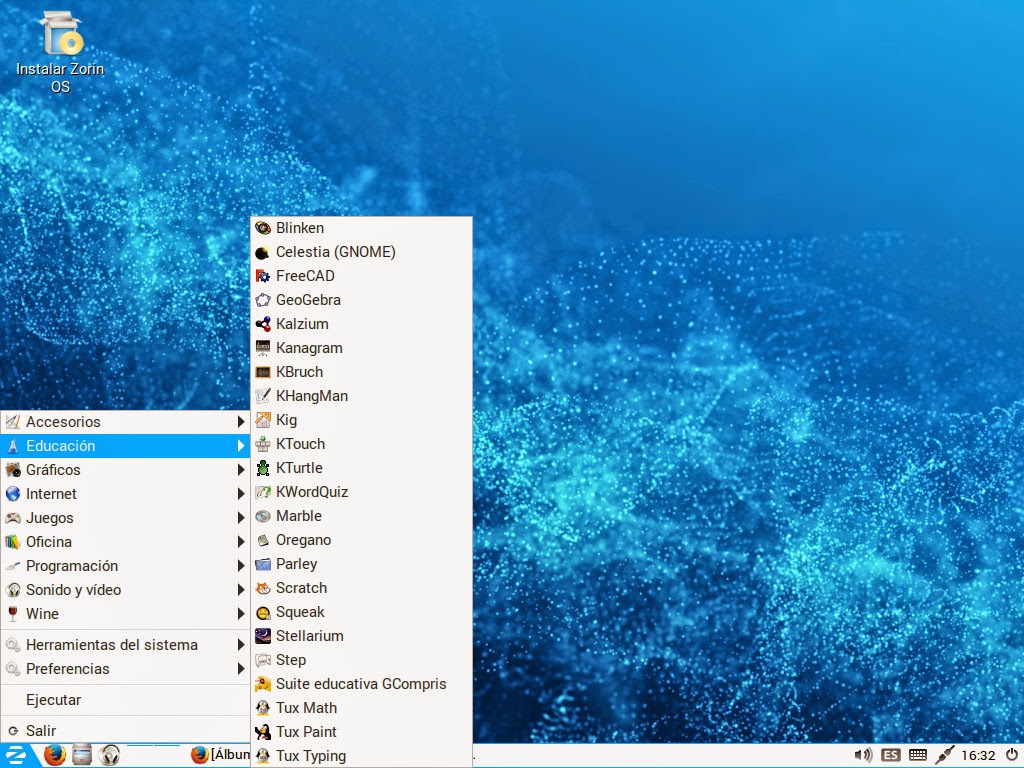Expand the Internet submenu
Image resolution: width=1024 pixels, height=768 pixels.
pos(53,494)
